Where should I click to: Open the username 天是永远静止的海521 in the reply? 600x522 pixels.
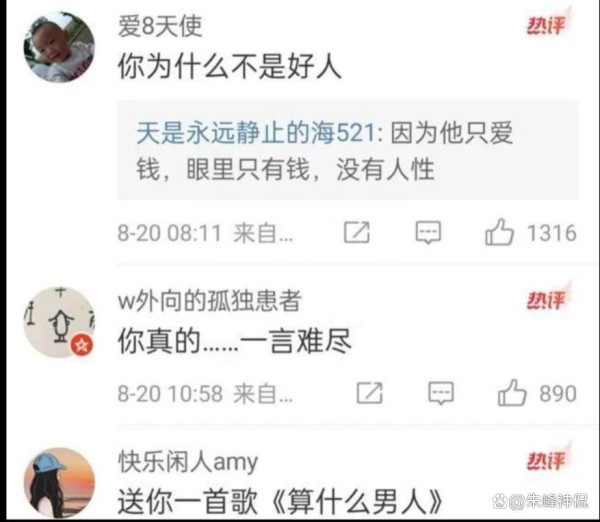click(256, 134)
